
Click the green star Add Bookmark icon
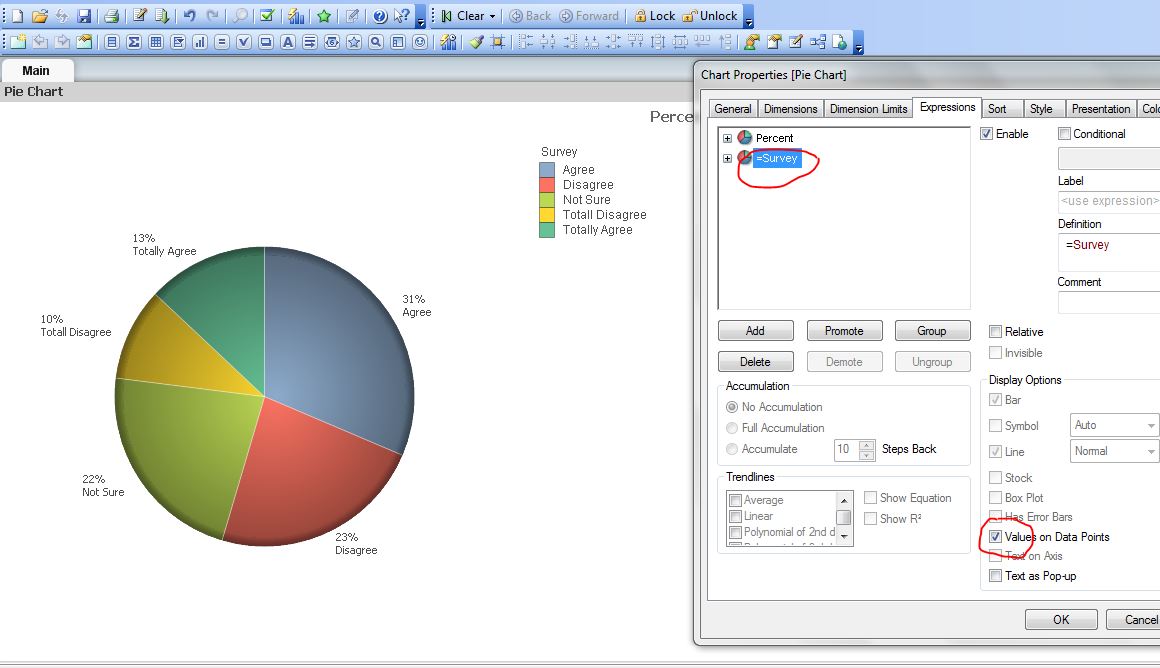(324, 16)
